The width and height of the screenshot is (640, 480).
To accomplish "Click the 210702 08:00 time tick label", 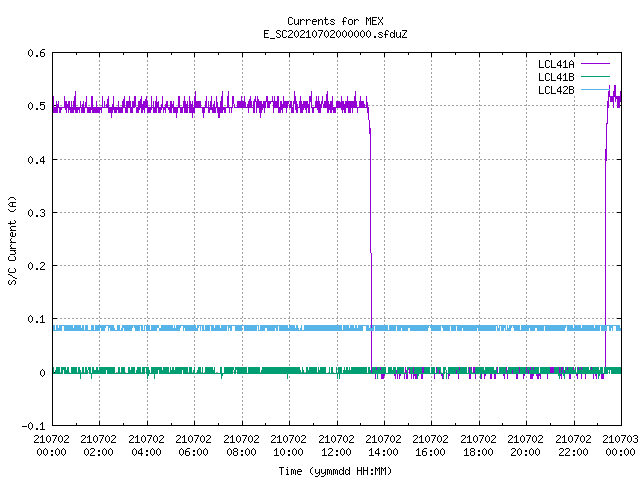I will (241, 445).
